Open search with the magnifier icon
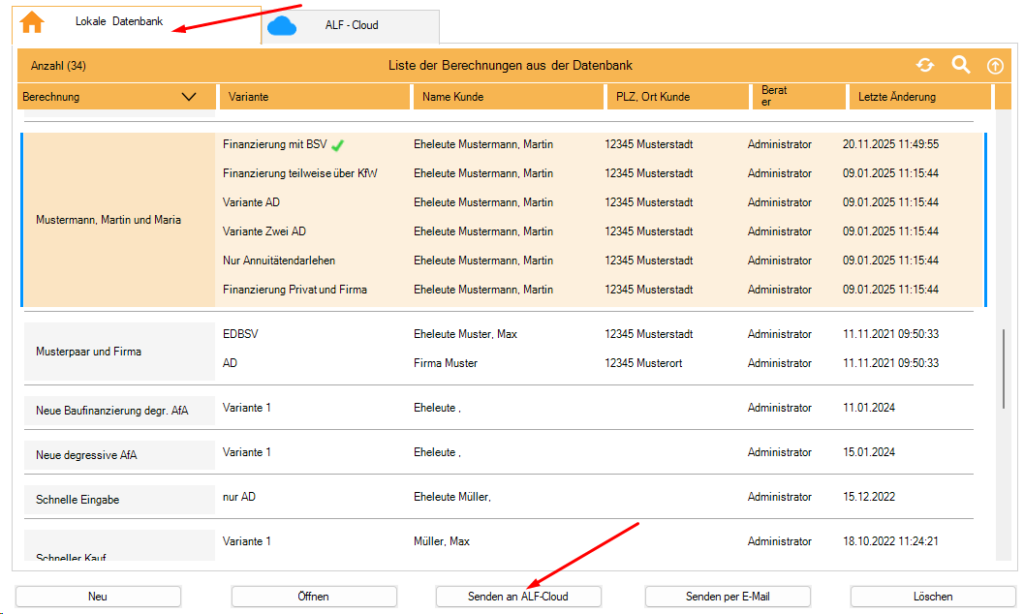The image size is (1024, 614). point(961,65)
